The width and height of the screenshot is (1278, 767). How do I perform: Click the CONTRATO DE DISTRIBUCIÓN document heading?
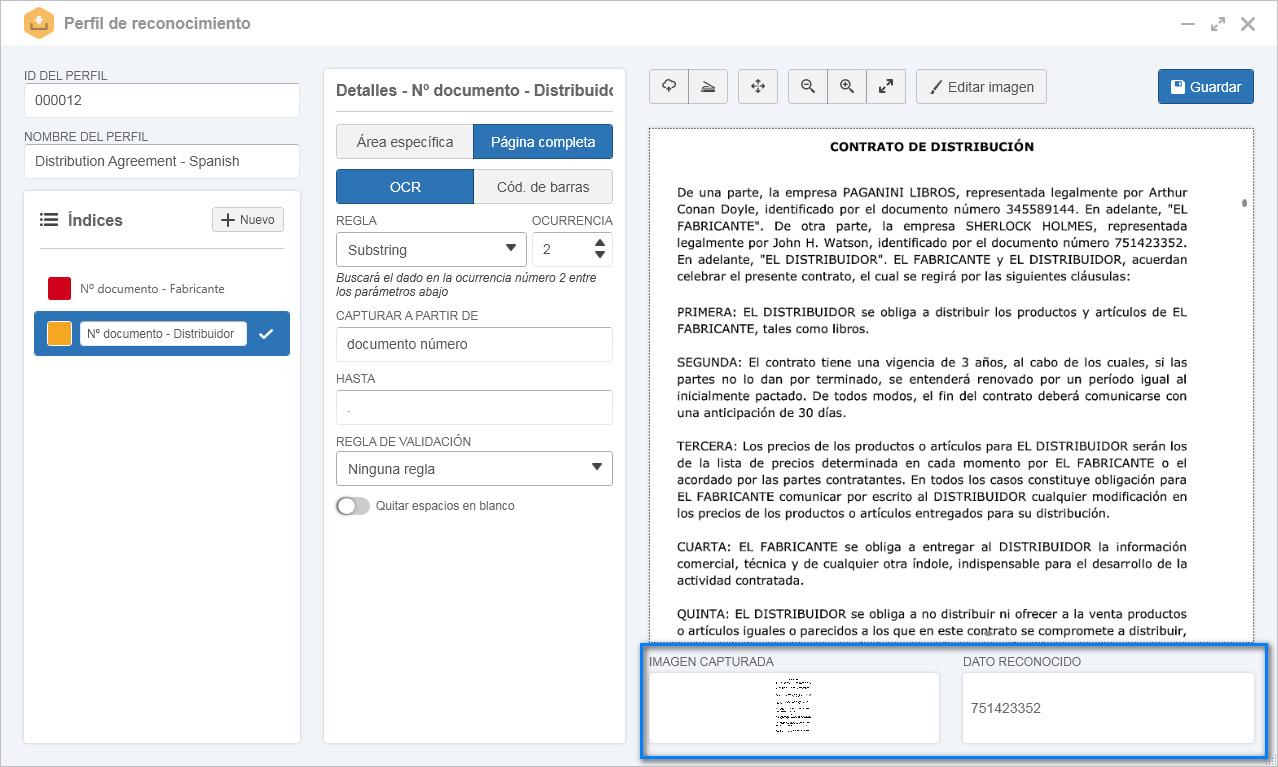(x=932, y=147)
